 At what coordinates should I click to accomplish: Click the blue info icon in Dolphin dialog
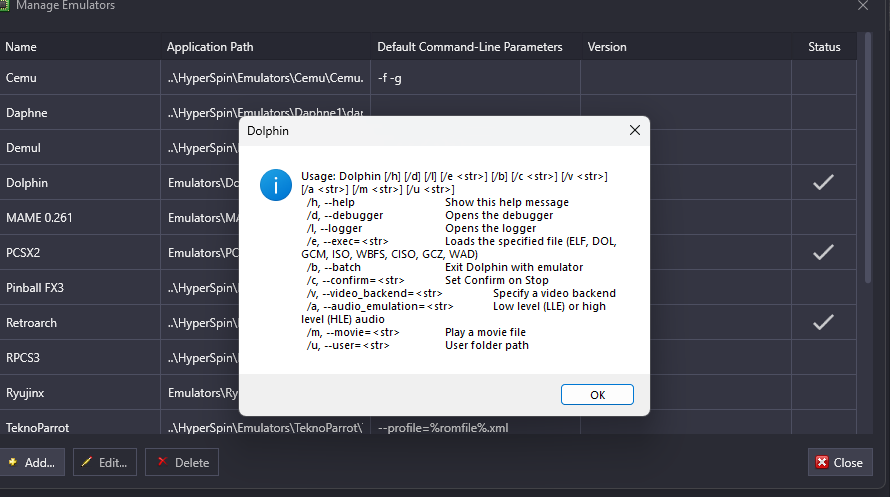(x=276, y=185)
